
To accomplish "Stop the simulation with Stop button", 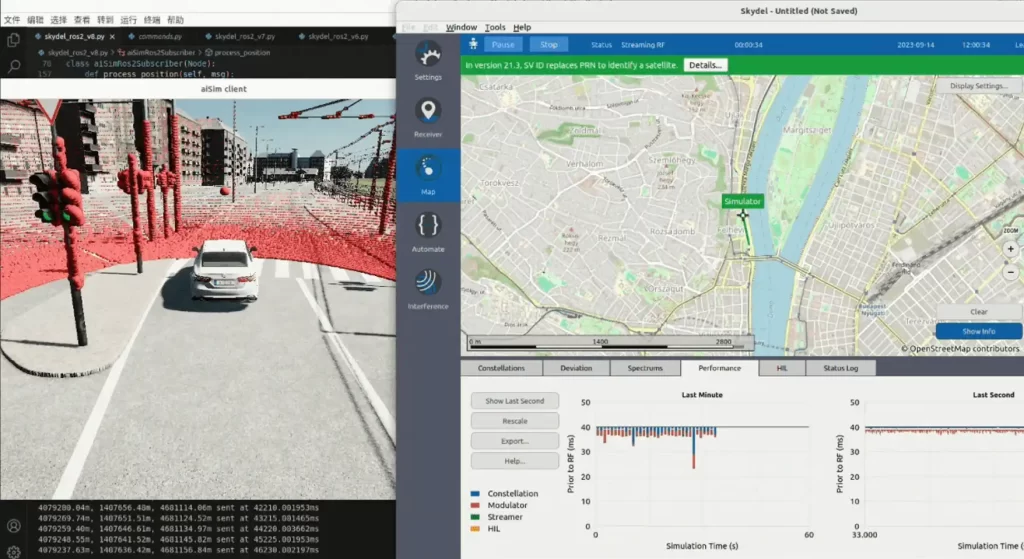I will coord(549,44).
